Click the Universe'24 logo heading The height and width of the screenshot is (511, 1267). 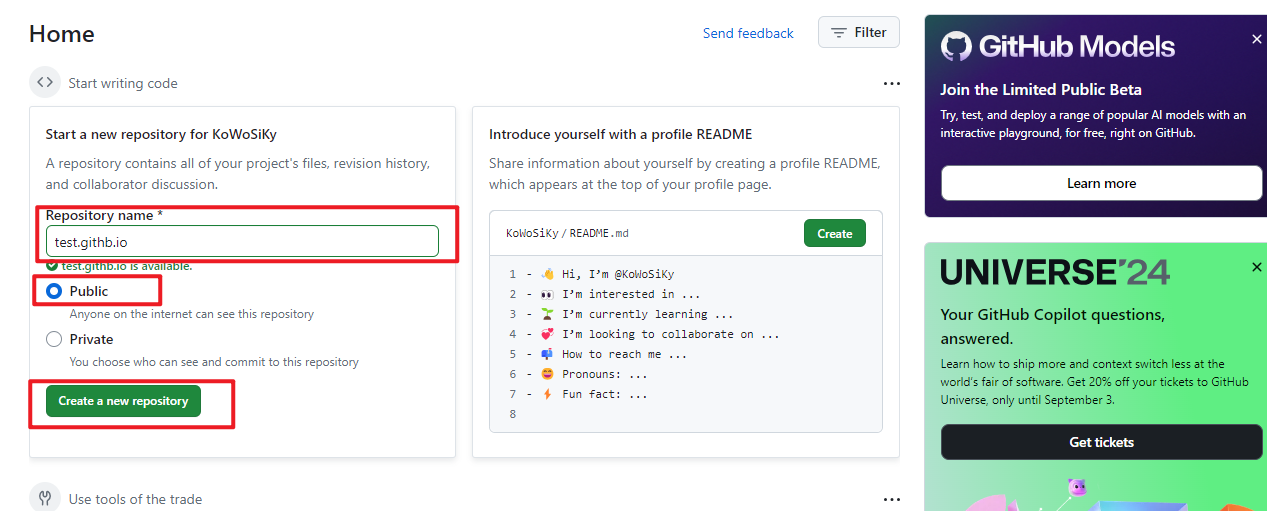click(x=1054, y=272)
